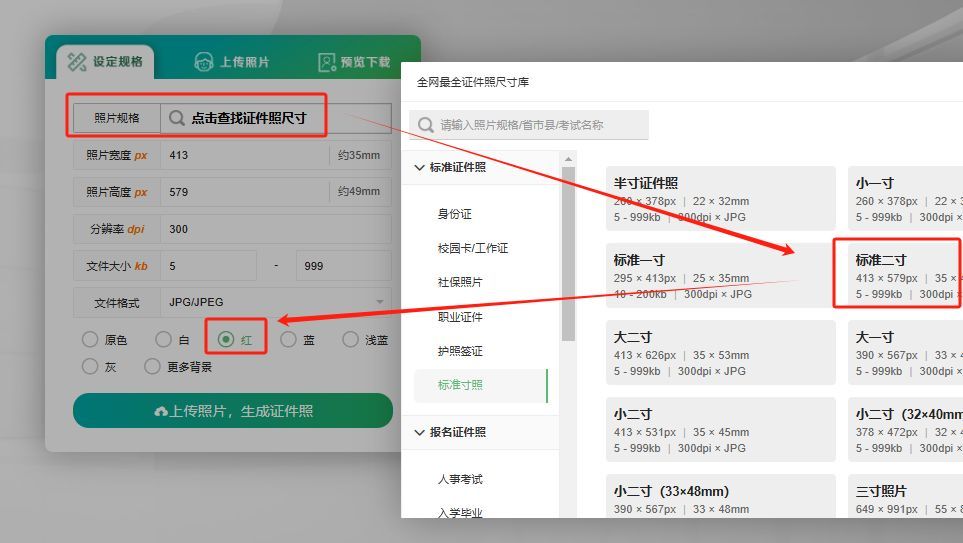The width and height of the screenshot is (963, 543).
Task: Choose 小二寸 (33×48mm) size card
Action: pos(720,496)
